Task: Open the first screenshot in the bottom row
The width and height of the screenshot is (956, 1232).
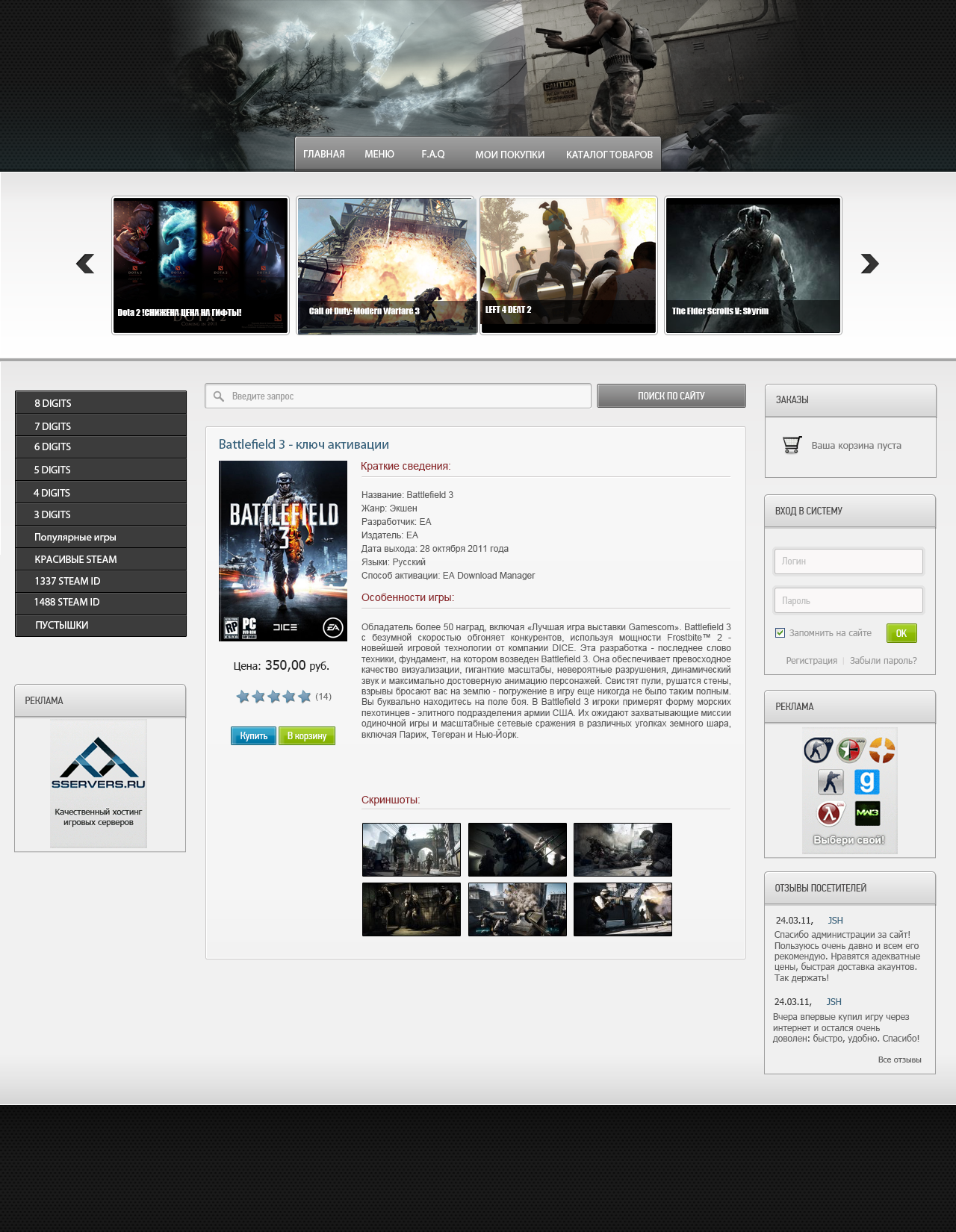Action: [x=412, y=909]
